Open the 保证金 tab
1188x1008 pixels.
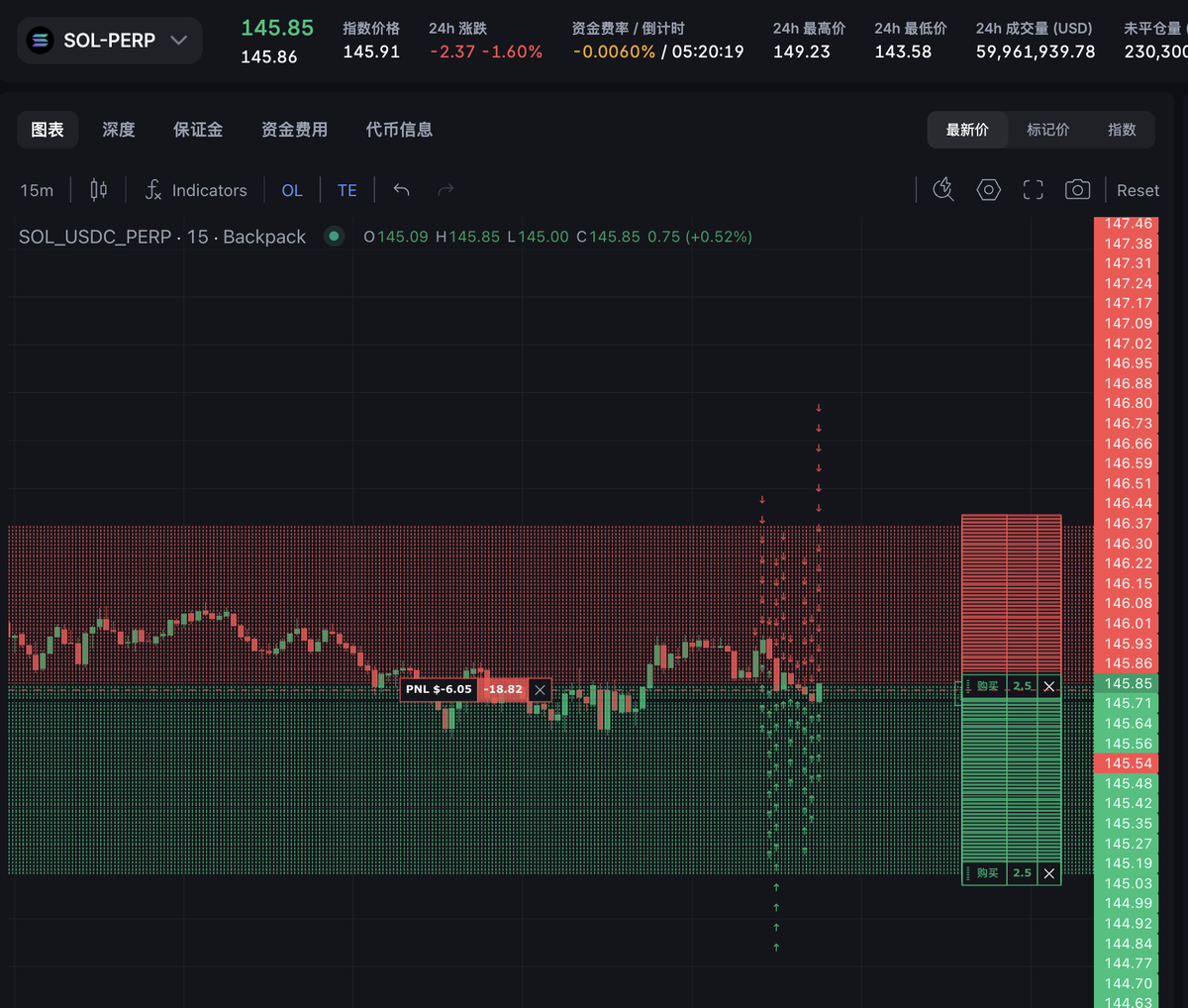click(198, 130)
